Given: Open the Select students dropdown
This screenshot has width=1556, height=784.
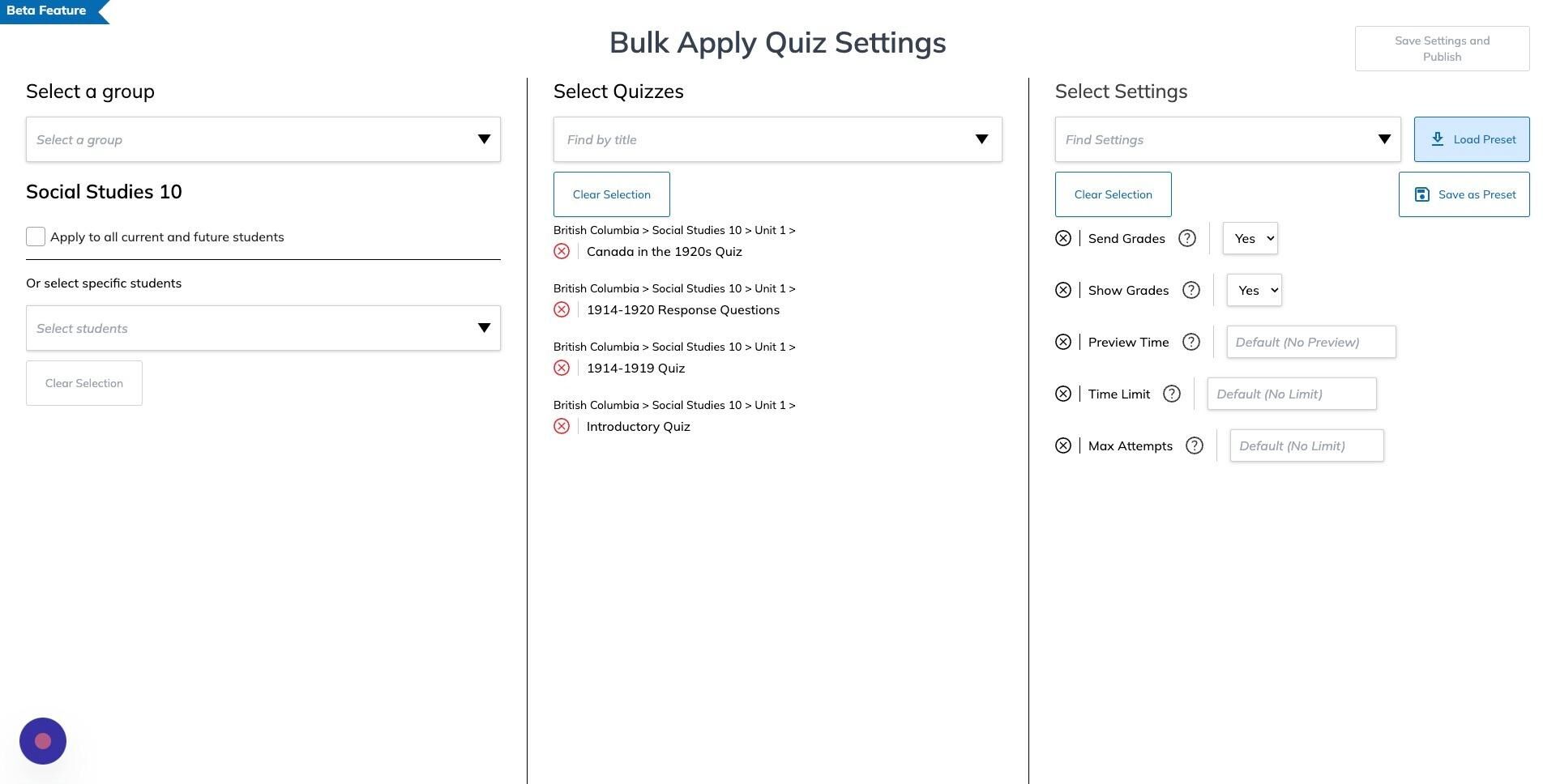Looking at the screenshot, I should [263, 328].
